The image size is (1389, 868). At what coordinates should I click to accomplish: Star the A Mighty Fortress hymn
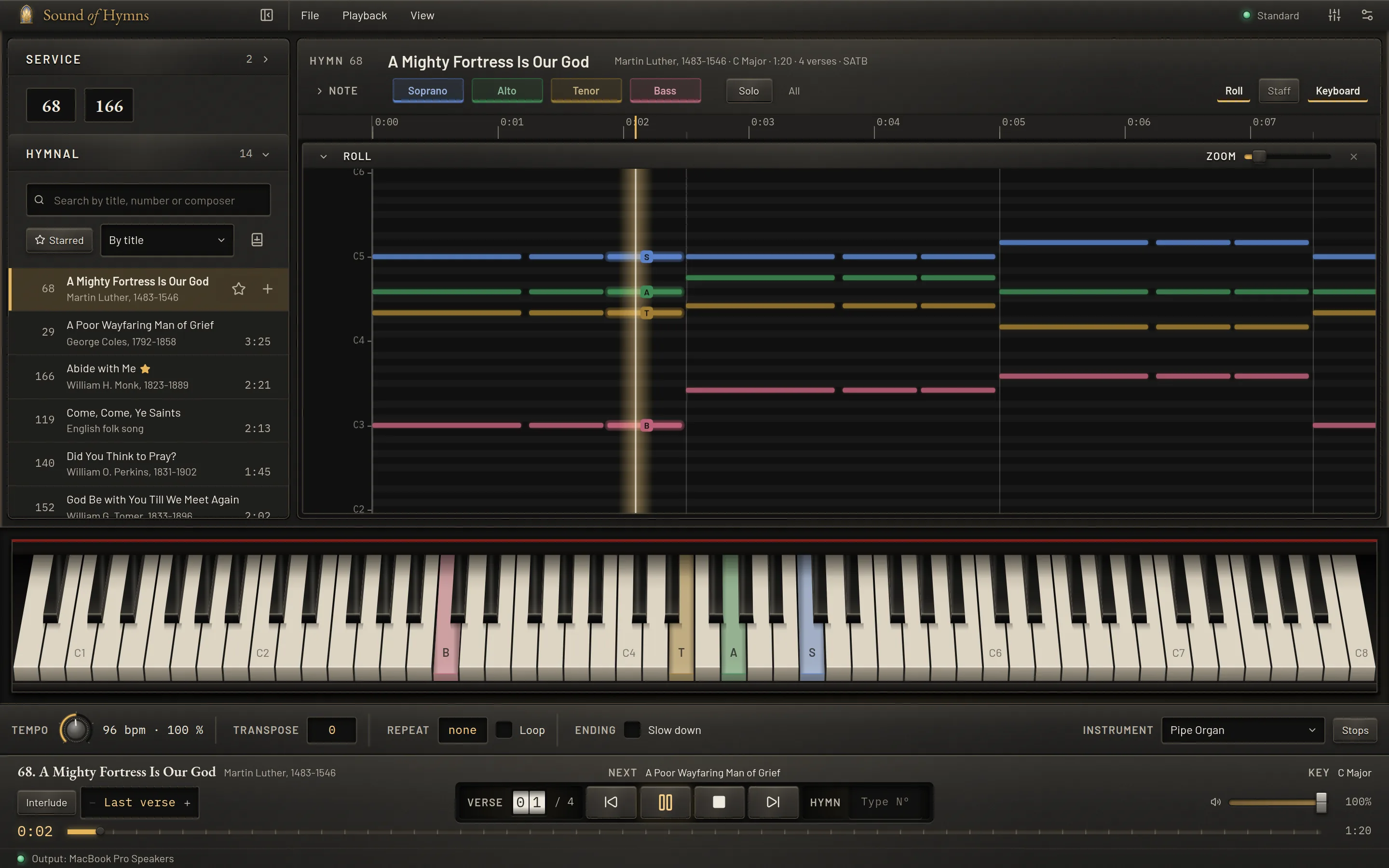239,289
